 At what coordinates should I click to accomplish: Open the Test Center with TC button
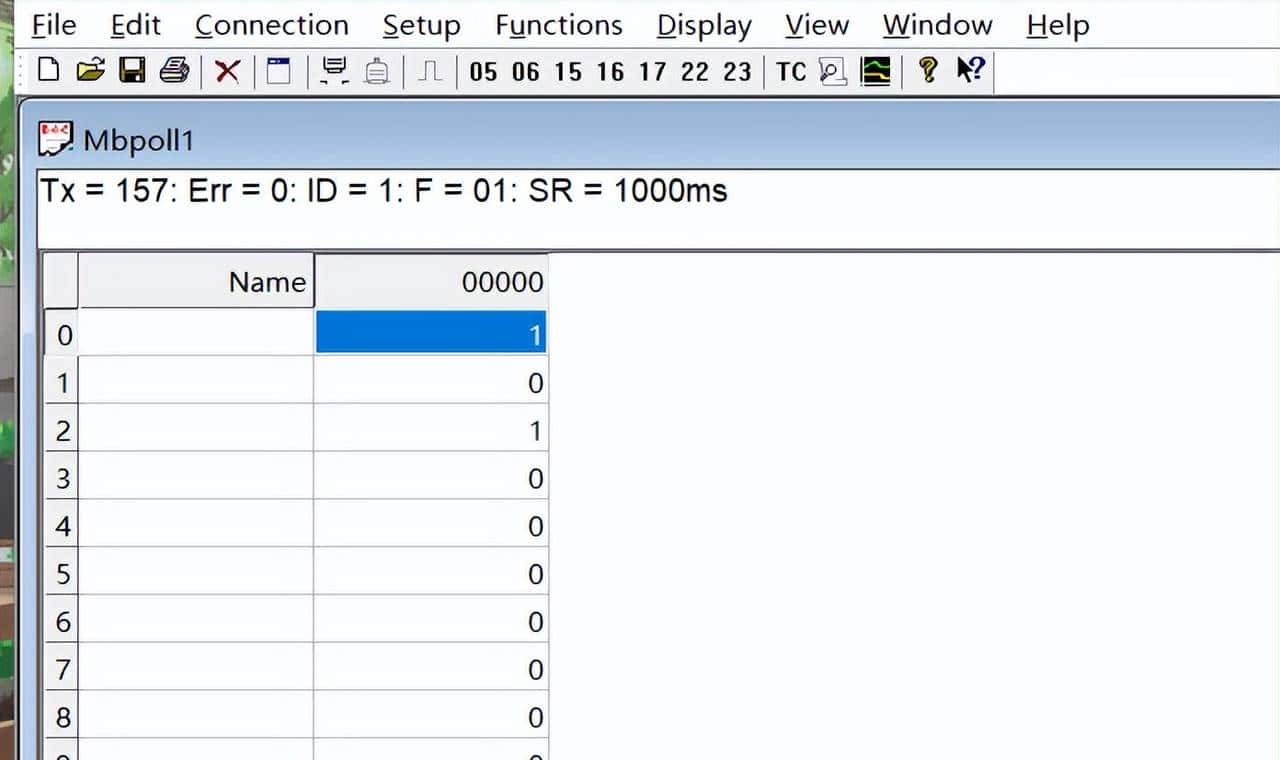pos(790,70)
